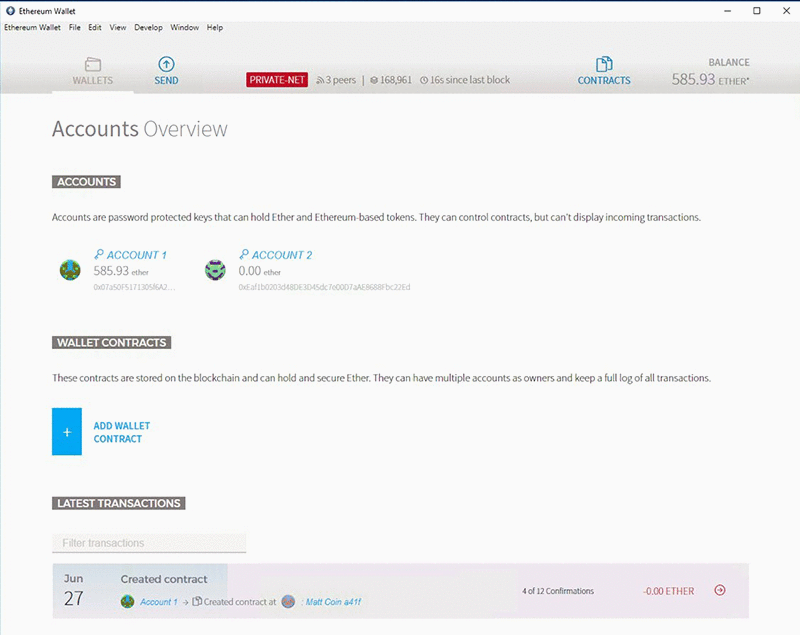800x635 pixels.
Task: Click the LATEST TRANSACTIONS section heading
Action: pyautogui.click(x=118, y=503)
